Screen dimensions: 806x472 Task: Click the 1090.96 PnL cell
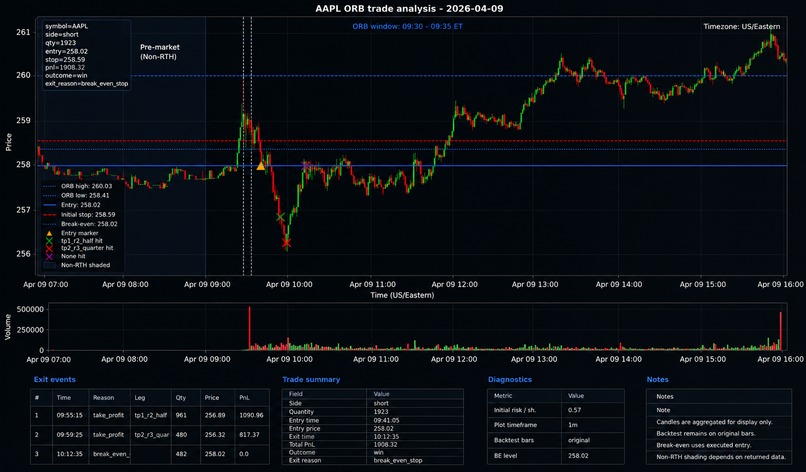point(251,415)
